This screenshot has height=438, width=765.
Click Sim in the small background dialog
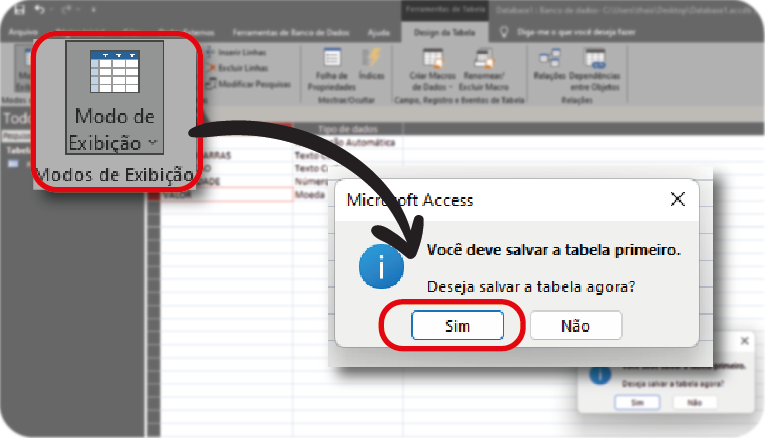click(637, 402)
